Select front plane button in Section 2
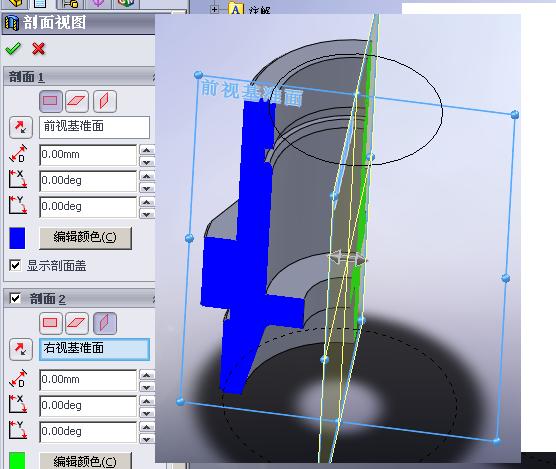Screen dimensions: 556x469 pos(51,323)
